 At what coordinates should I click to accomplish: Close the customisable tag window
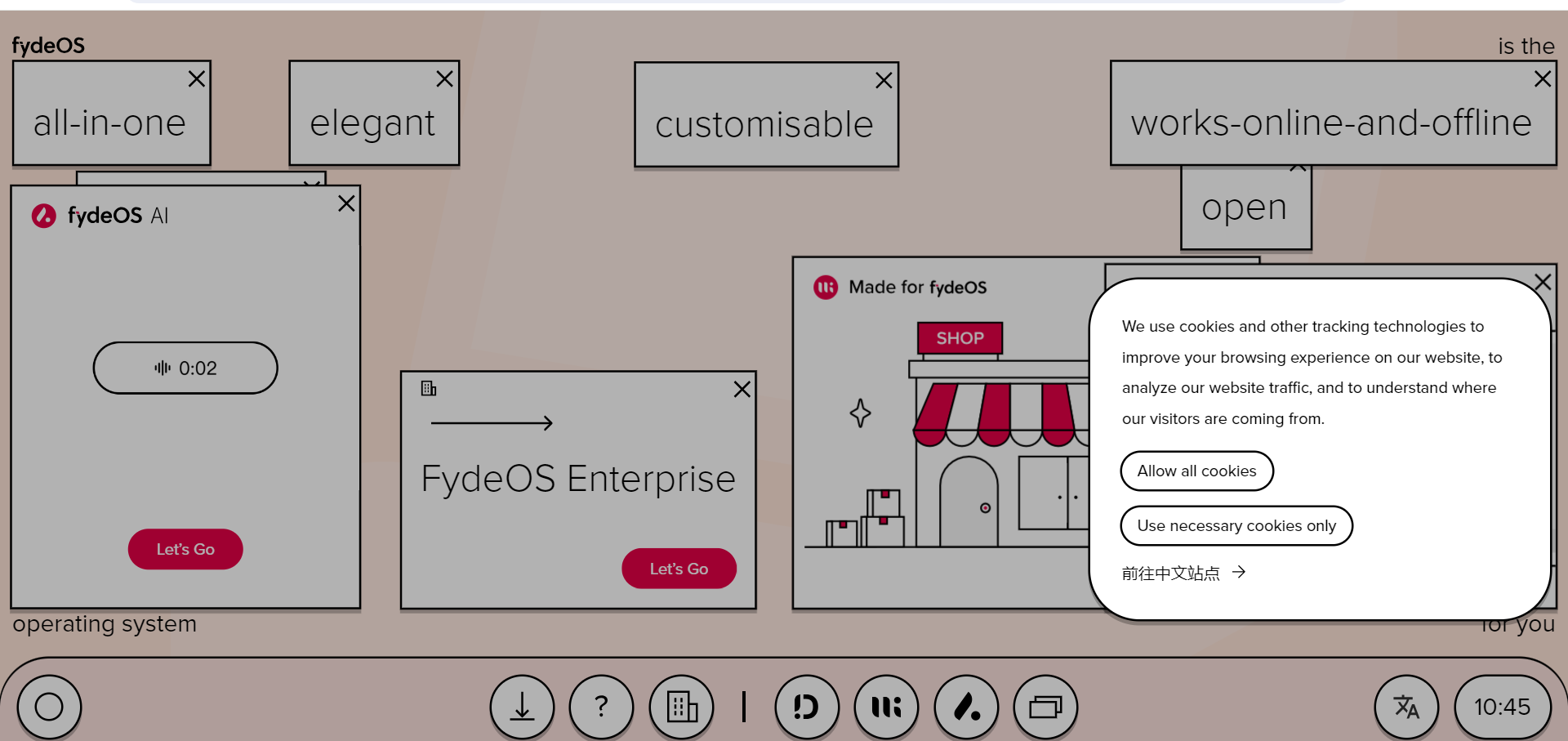[x=884, y=81]
